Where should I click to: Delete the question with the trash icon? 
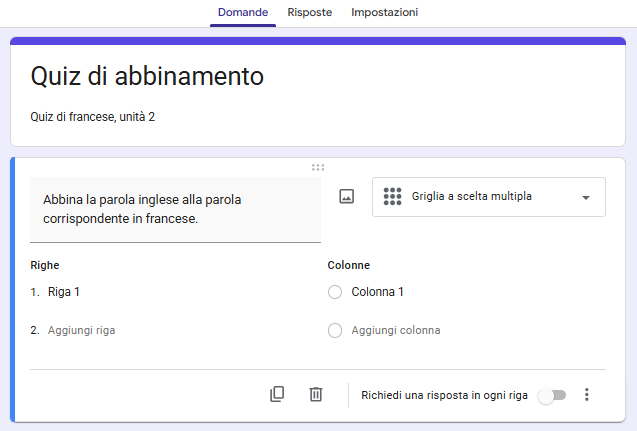(316, 394)
